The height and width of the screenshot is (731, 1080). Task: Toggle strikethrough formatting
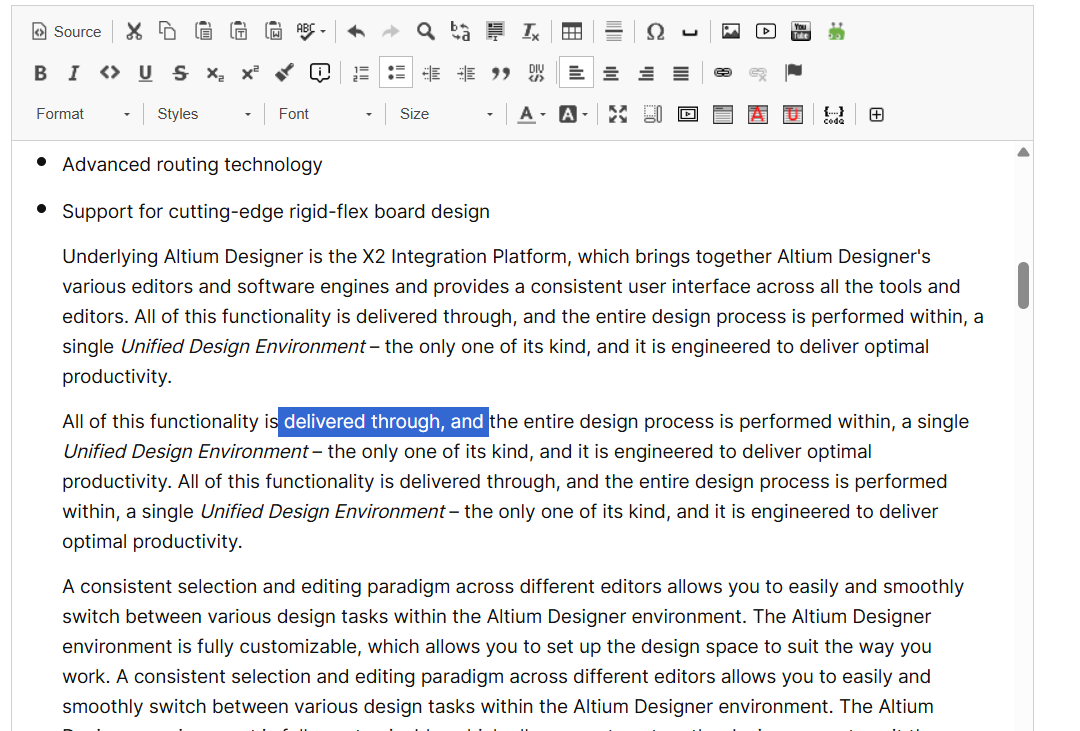point(180,73)
